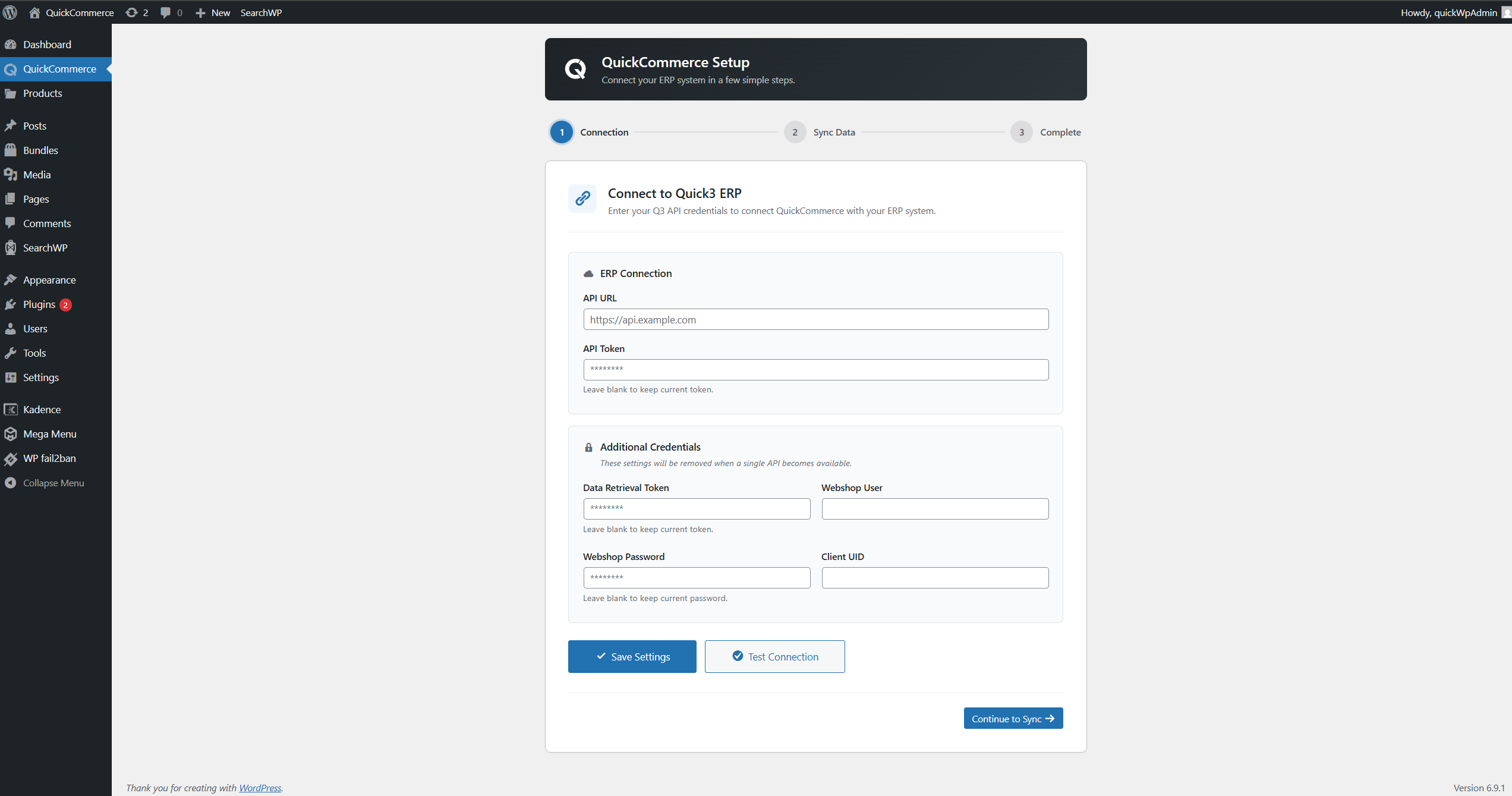Open the updates icon in admin bar
The image size is (1512, 796).
click(x=131, y=12)
